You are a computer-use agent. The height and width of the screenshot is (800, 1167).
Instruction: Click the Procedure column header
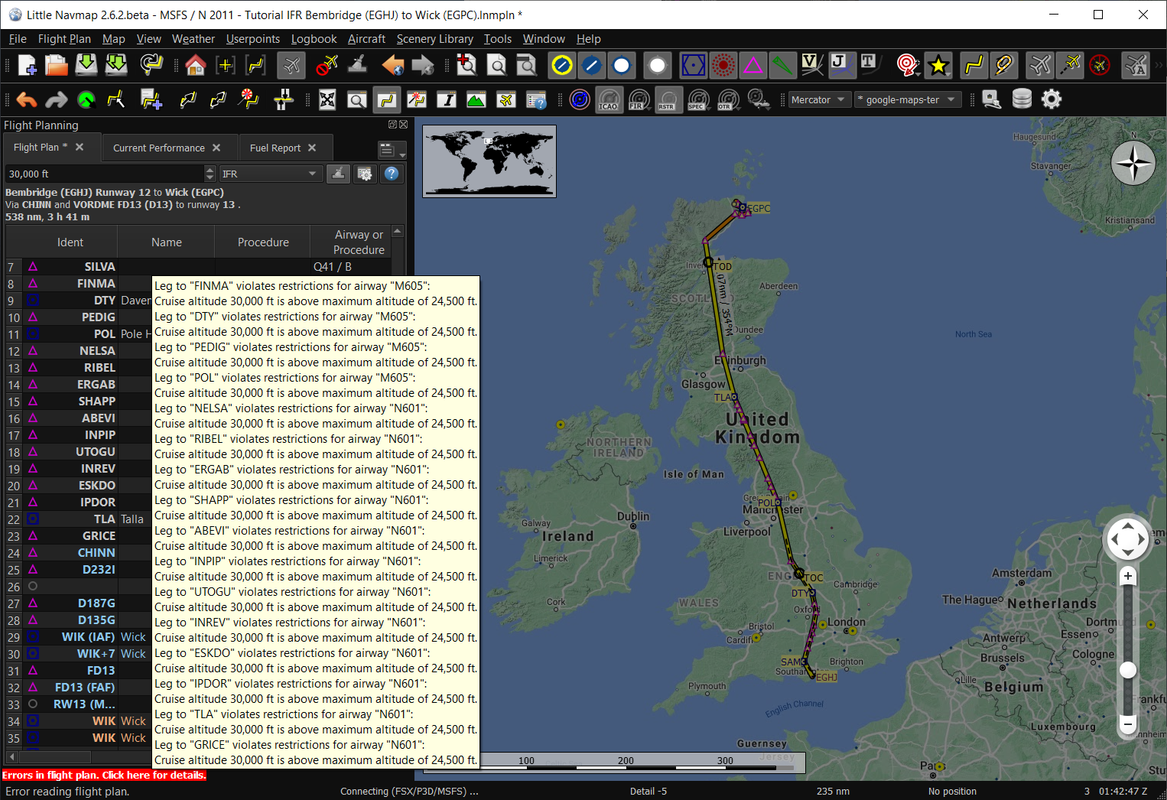tap(263, 242)
